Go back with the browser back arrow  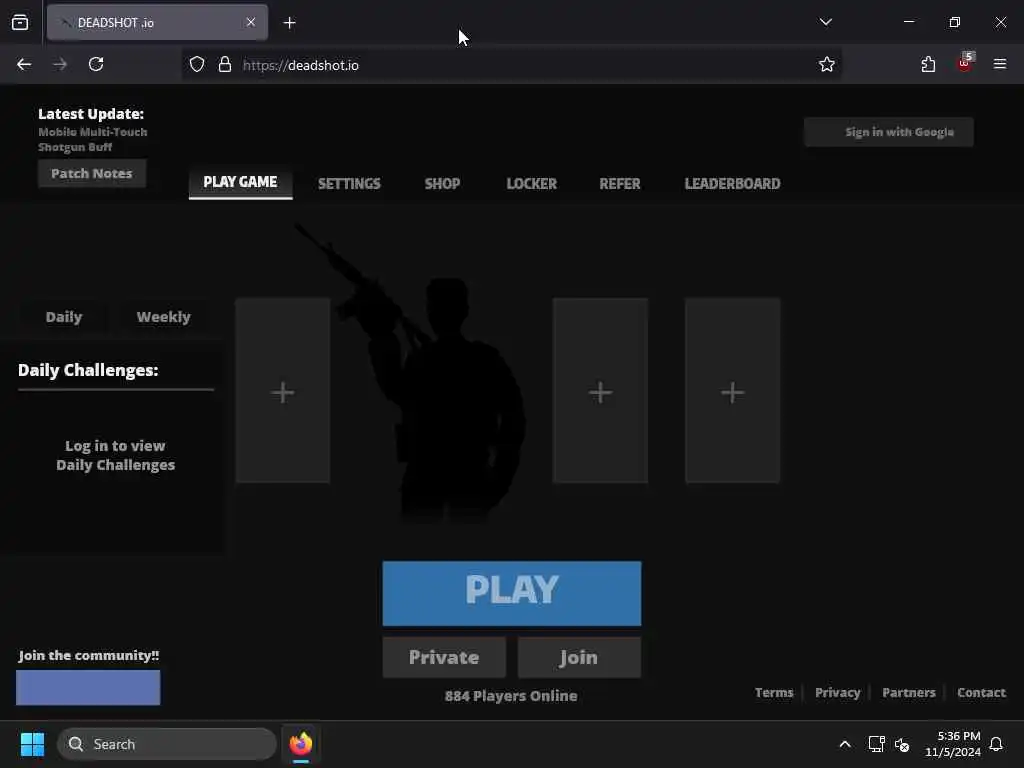point(24,64)
